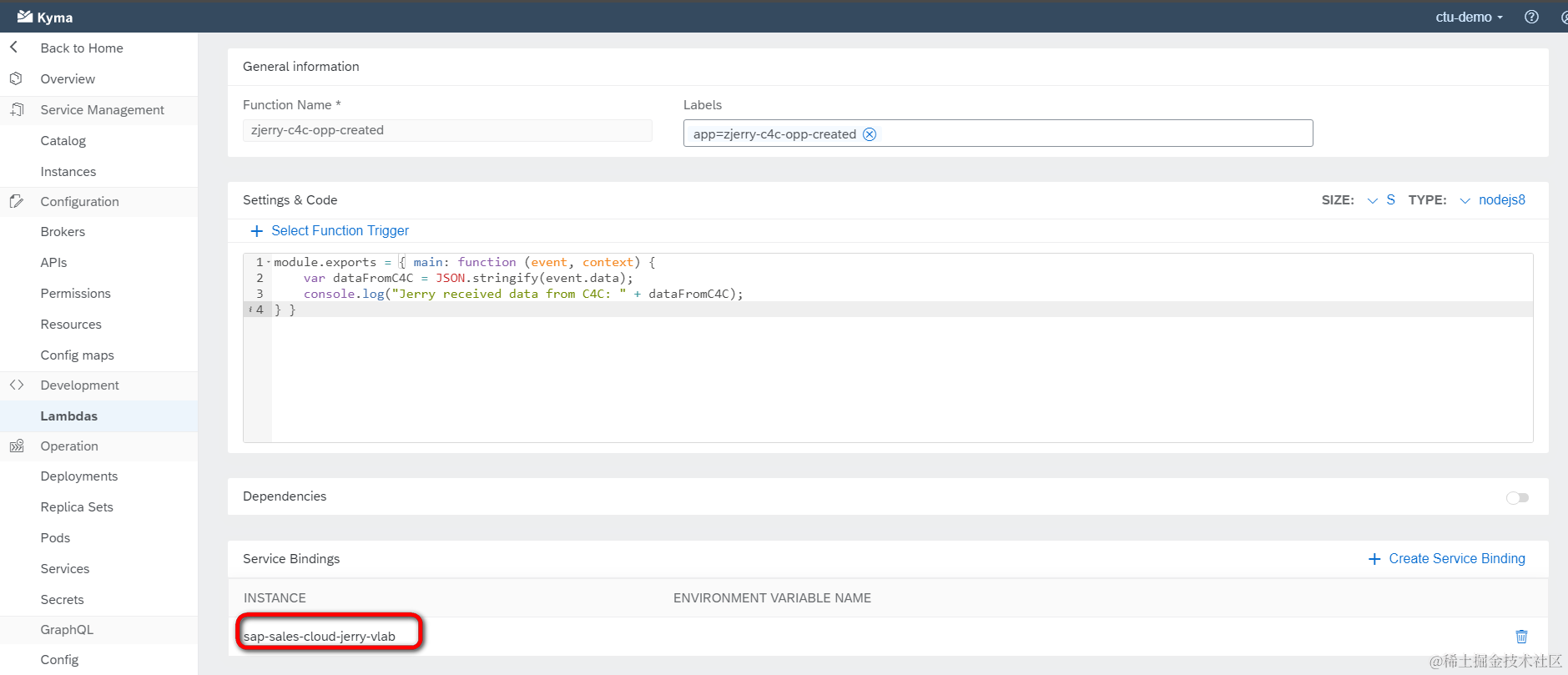The image size is (1568, 675).
Task: Click the Configuration pencil icon
Action: (x=16, y=201)
